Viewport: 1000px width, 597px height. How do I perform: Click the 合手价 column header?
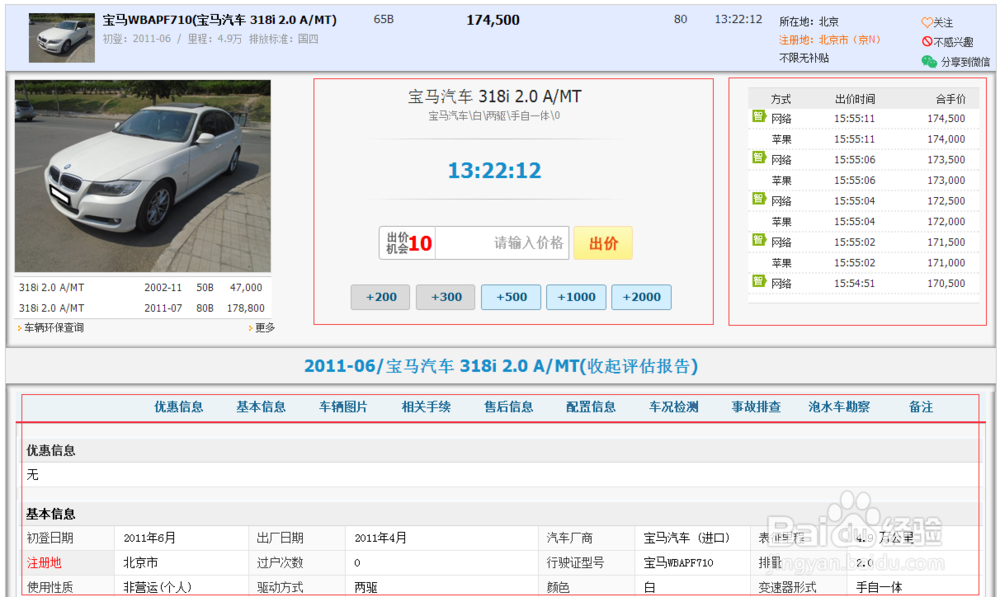[950, 99]
